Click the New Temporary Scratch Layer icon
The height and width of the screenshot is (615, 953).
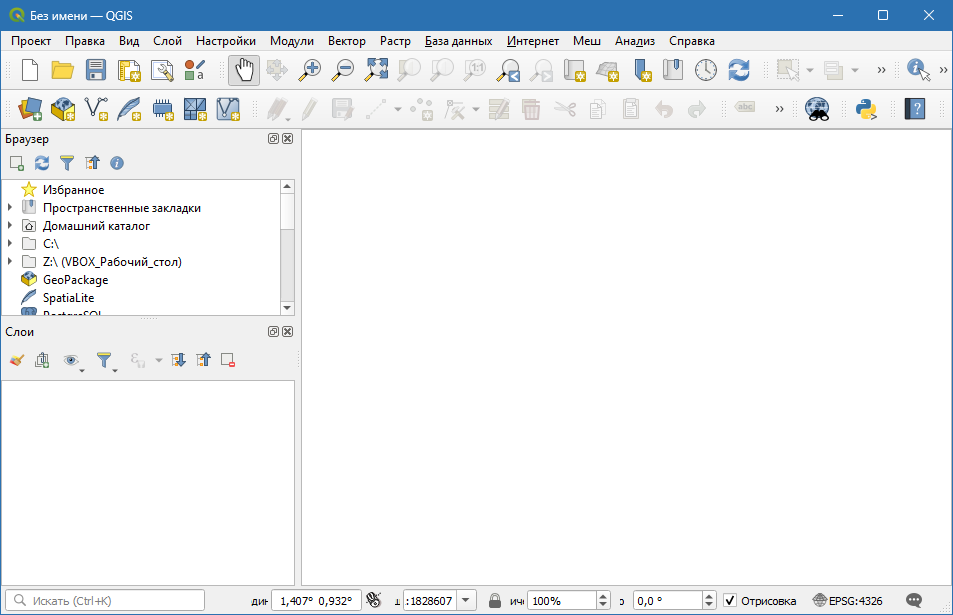[x=162, y=109]
